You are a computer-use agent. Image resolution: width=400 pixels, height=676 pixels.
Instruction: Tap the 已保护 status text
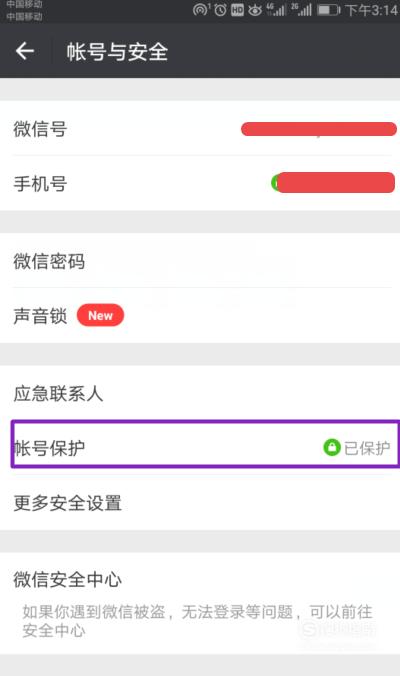click(x=367, y=448)
